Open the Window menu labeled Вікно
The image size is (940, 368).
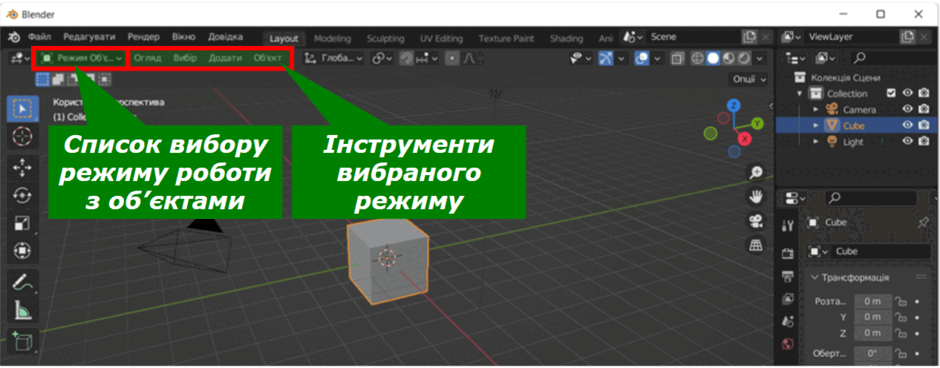click(x=183, y=37)
